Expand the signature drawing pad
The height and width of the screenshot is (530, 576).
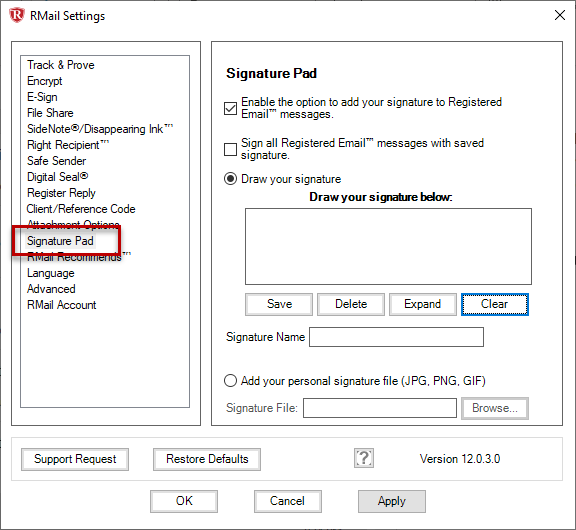(423, 304)
